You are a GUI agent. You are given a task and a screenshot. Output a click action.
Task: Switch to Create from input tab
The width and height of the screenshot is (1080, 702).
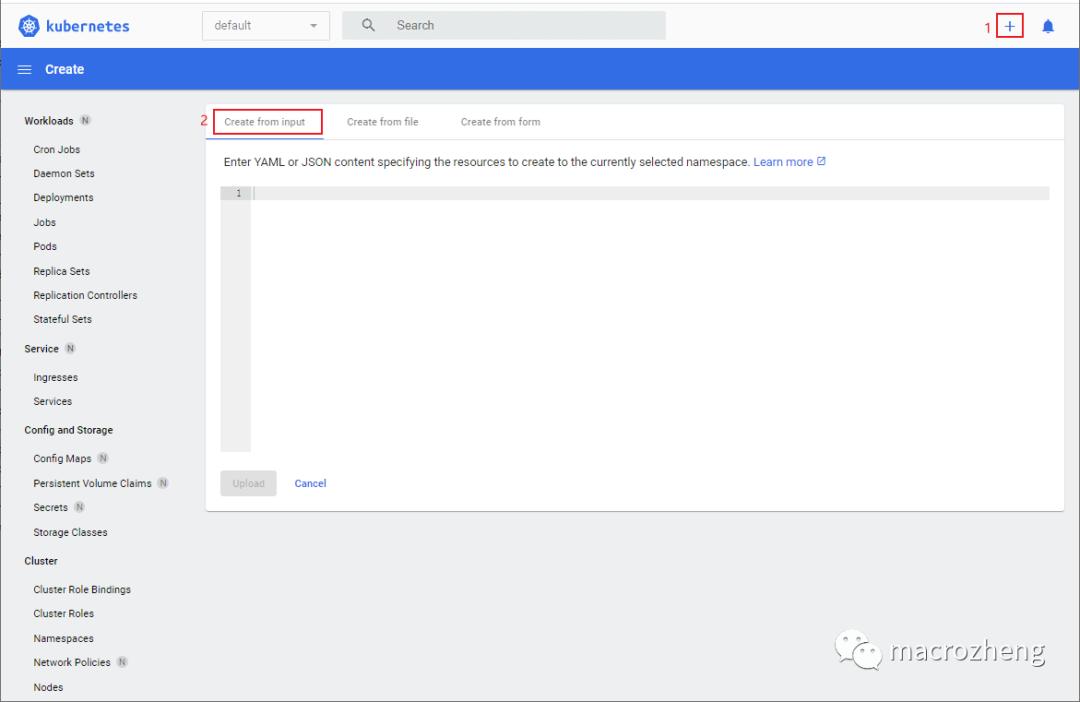coord(265,122)
